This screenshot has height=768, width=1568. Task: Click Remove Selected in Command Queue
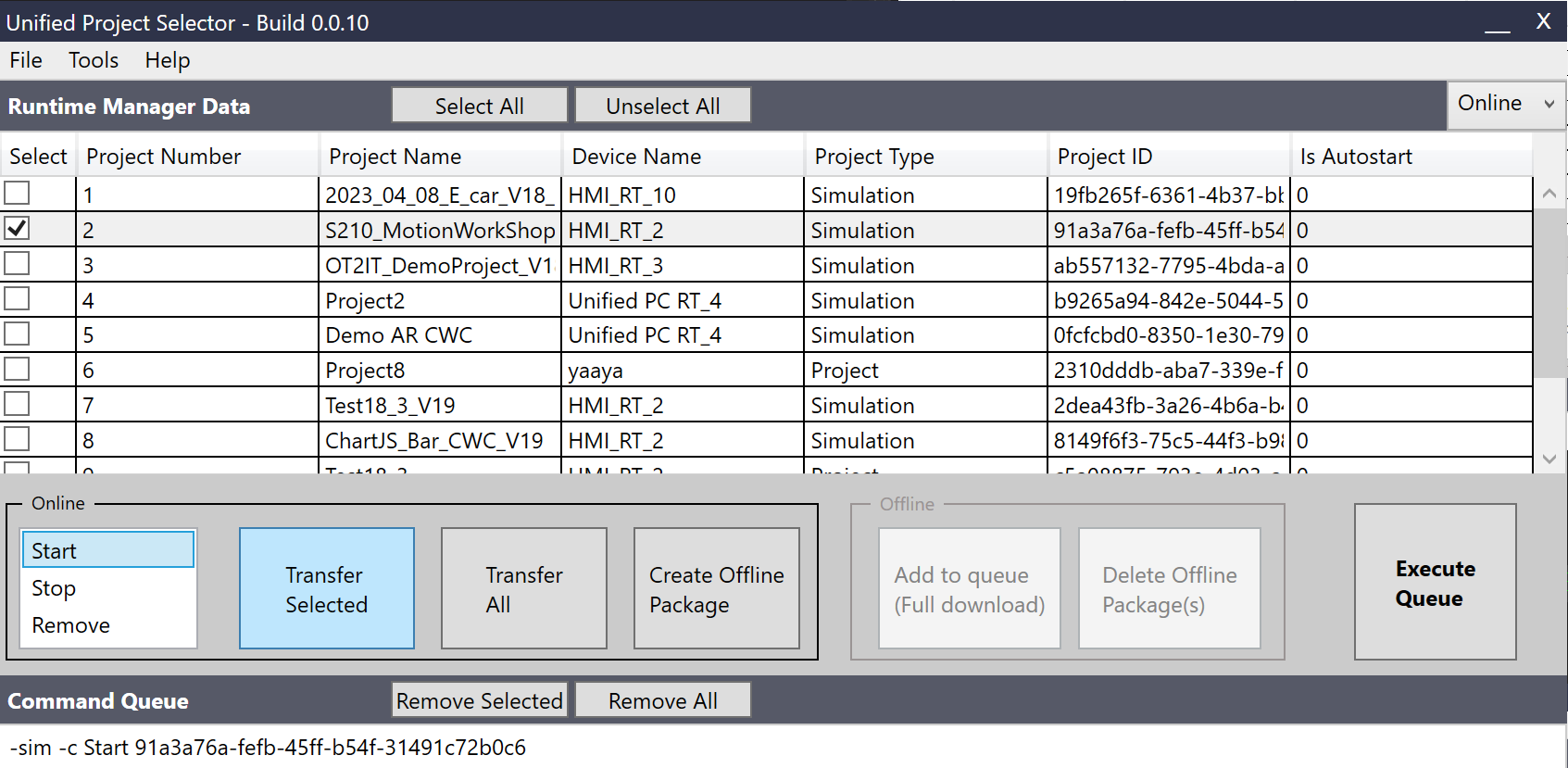click(480, 700)
